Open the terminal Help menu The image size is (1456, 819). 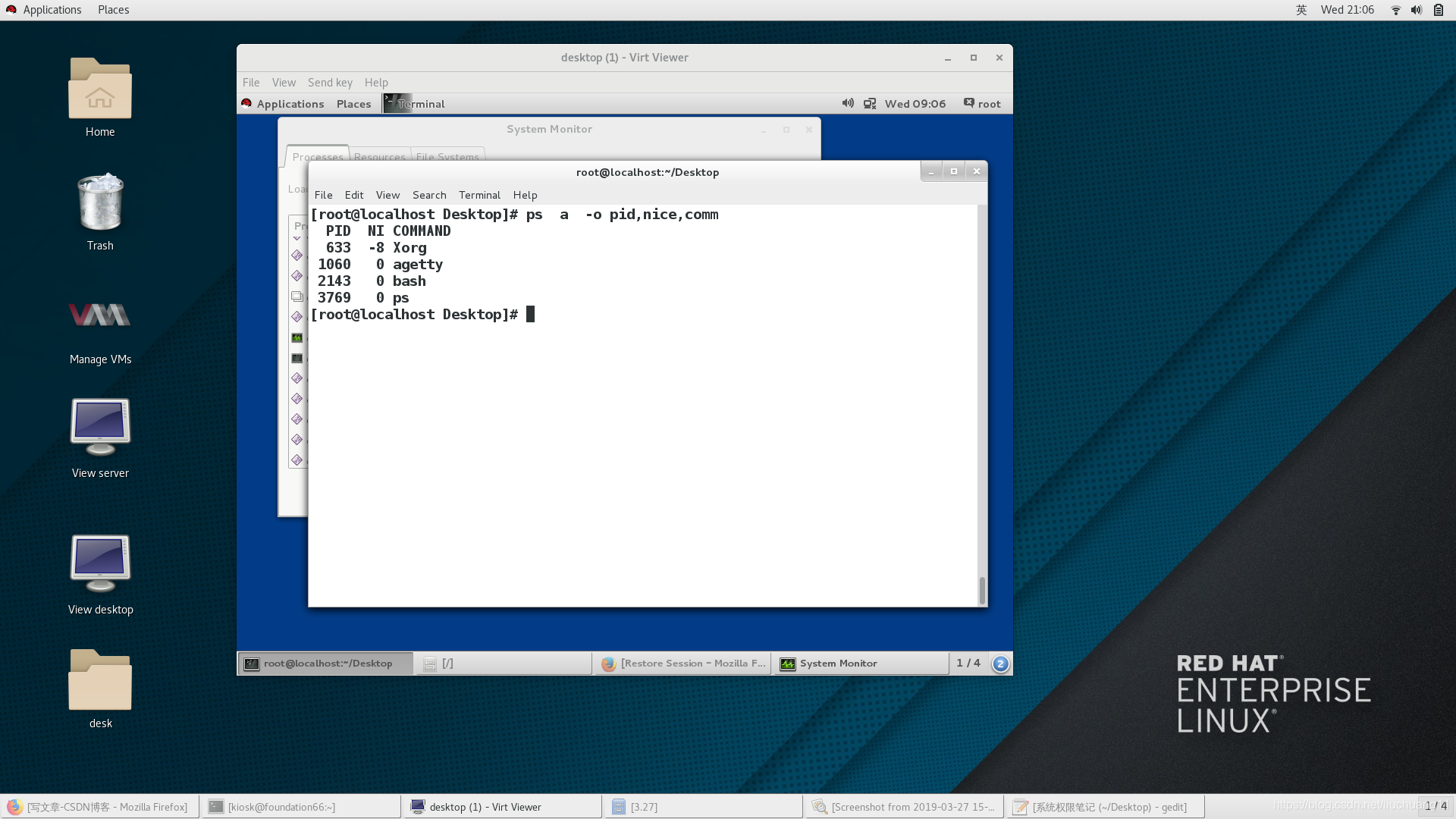click(x=525, y=195)
